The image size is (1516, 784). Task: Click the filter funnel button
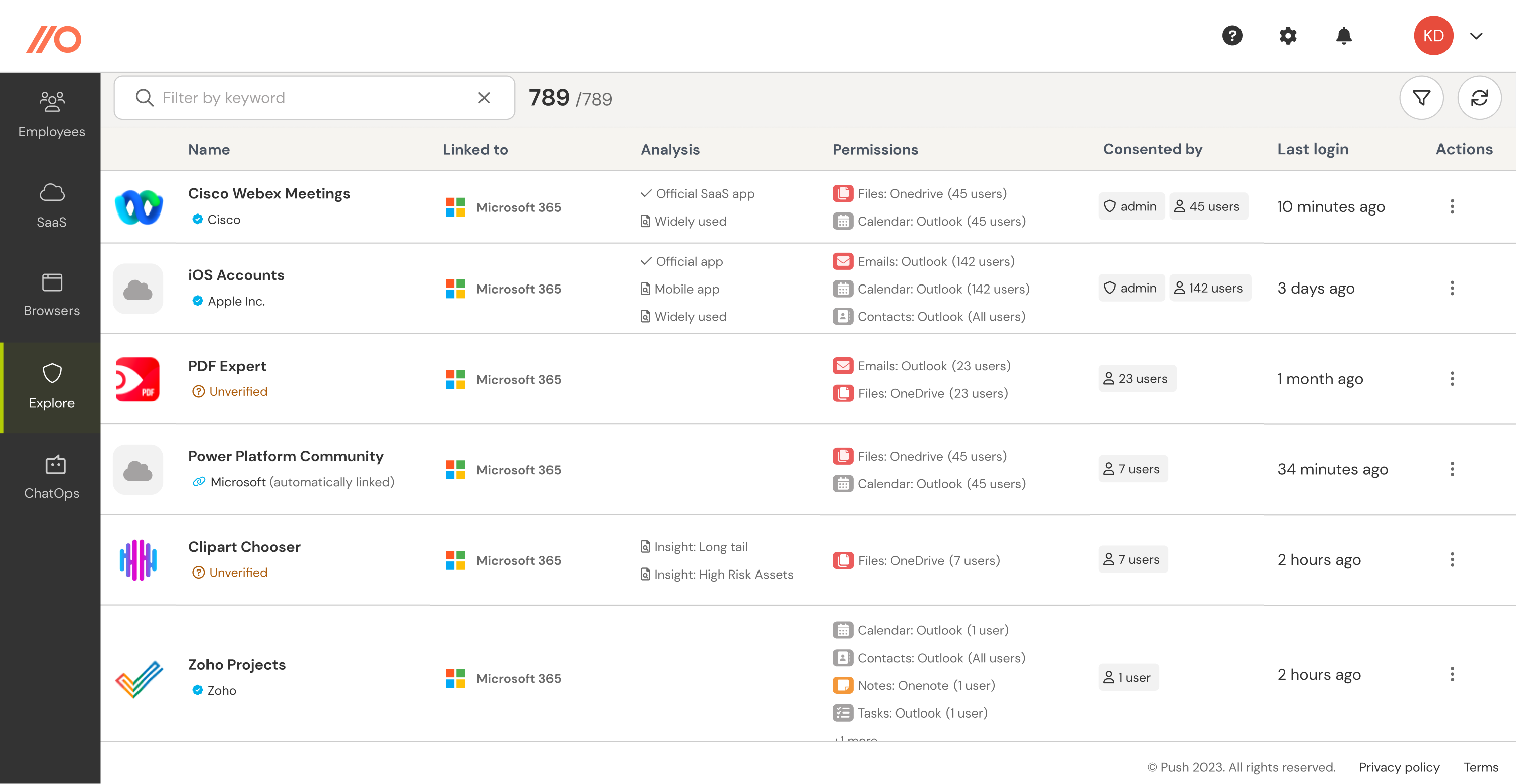[1421, 98]
